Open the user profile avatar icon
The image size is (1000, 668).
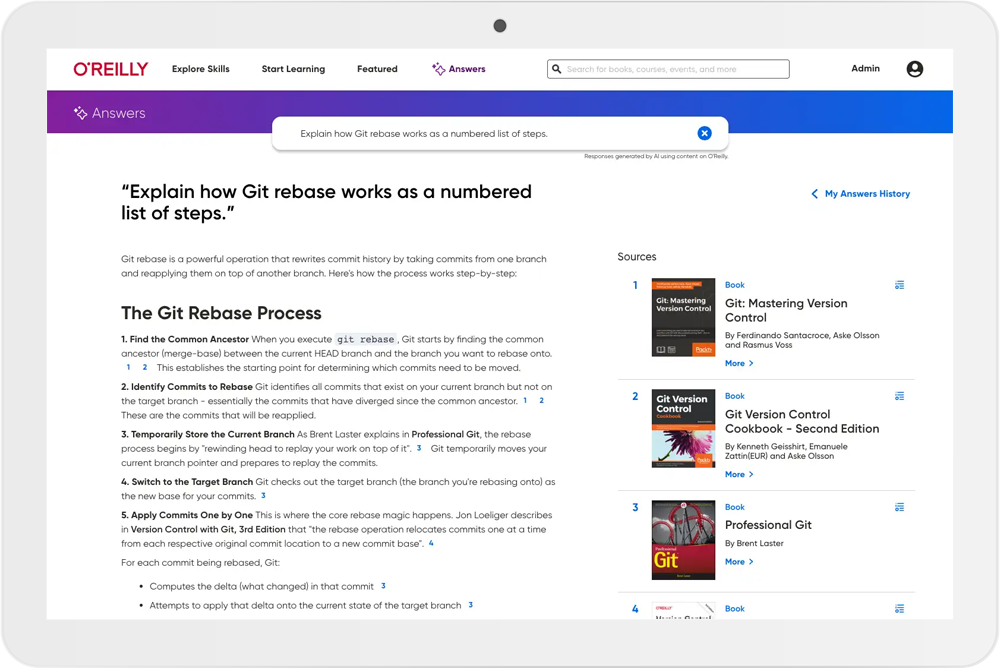click(x=914, y=69)
